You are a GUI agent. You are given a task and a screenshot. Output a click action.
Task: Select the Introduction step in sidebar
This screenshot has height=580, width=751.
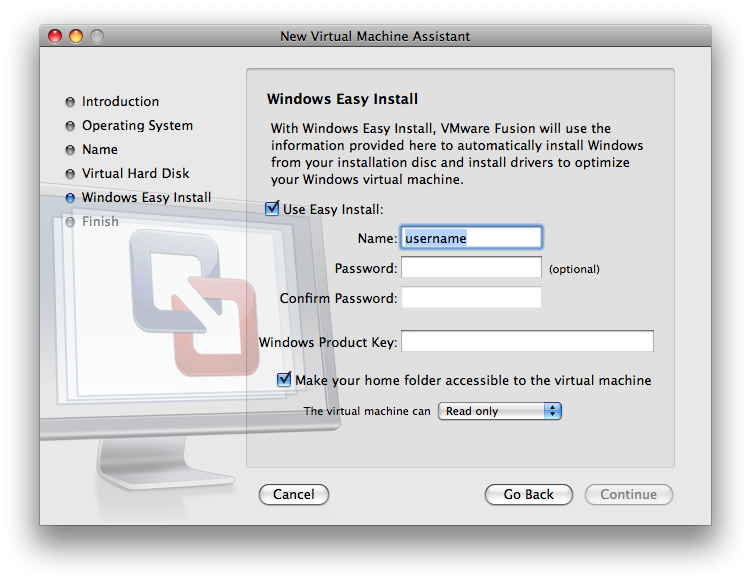coord(120,102)
